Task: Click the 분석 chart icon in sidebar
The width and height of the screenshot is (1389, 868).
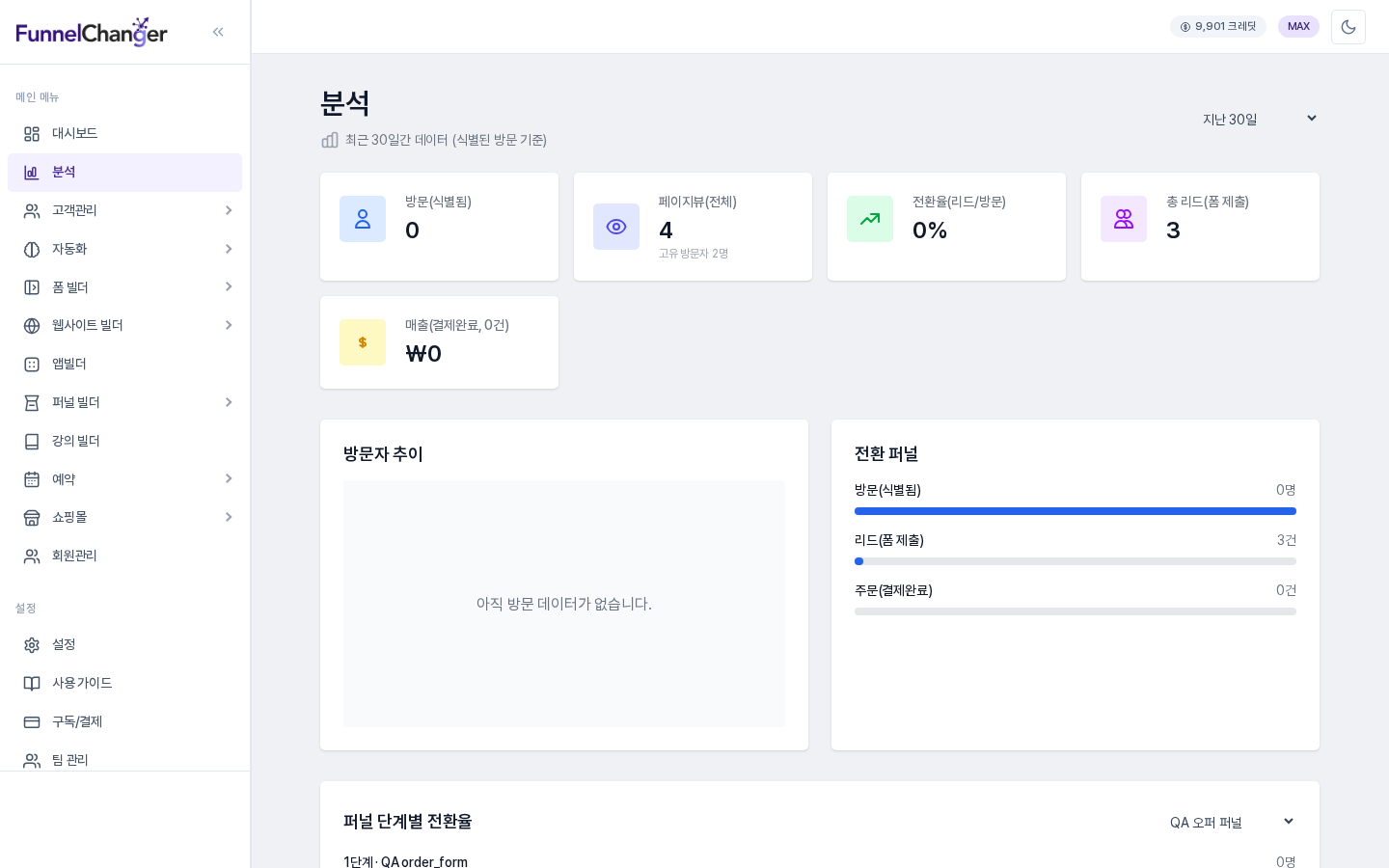Action: (x=32, y=173)
